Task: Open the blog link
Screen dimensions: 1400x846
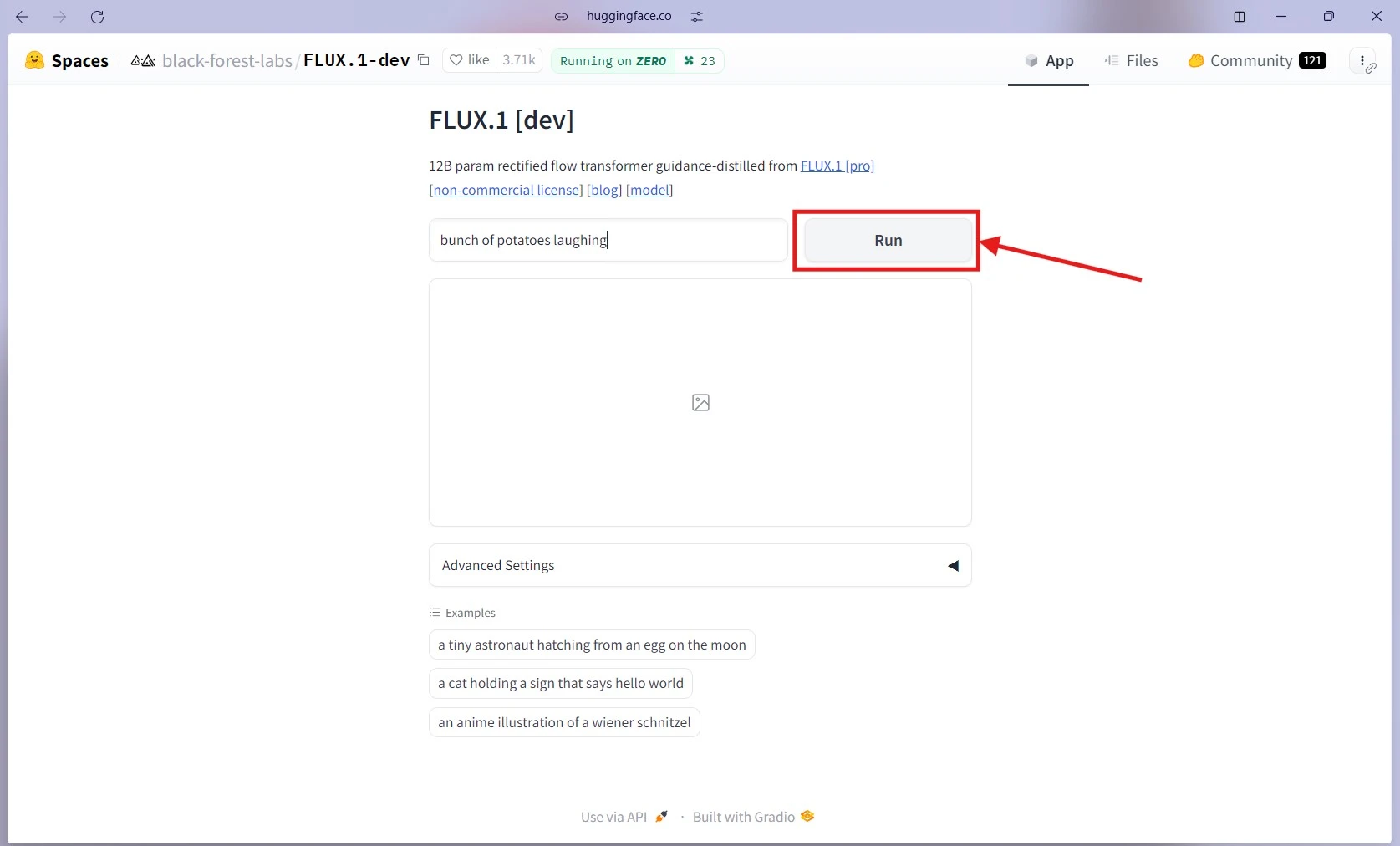Action: pos(604,190)
